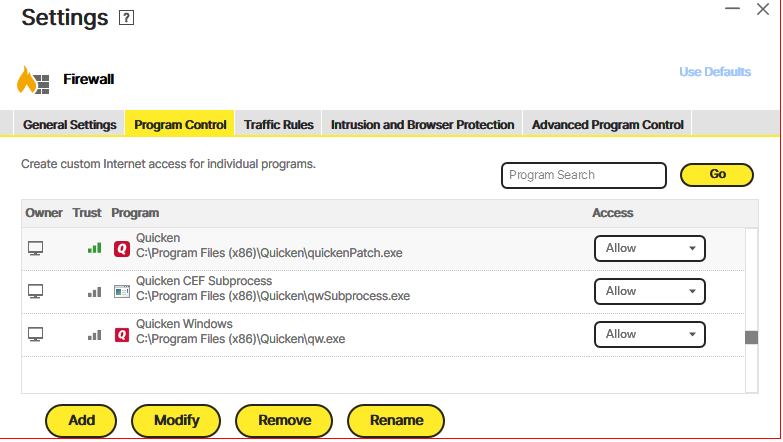Image resolution: width=783 pixels, height=442 pixels.
Task: Click the Use Defaults link
Action: coord(715,72)
